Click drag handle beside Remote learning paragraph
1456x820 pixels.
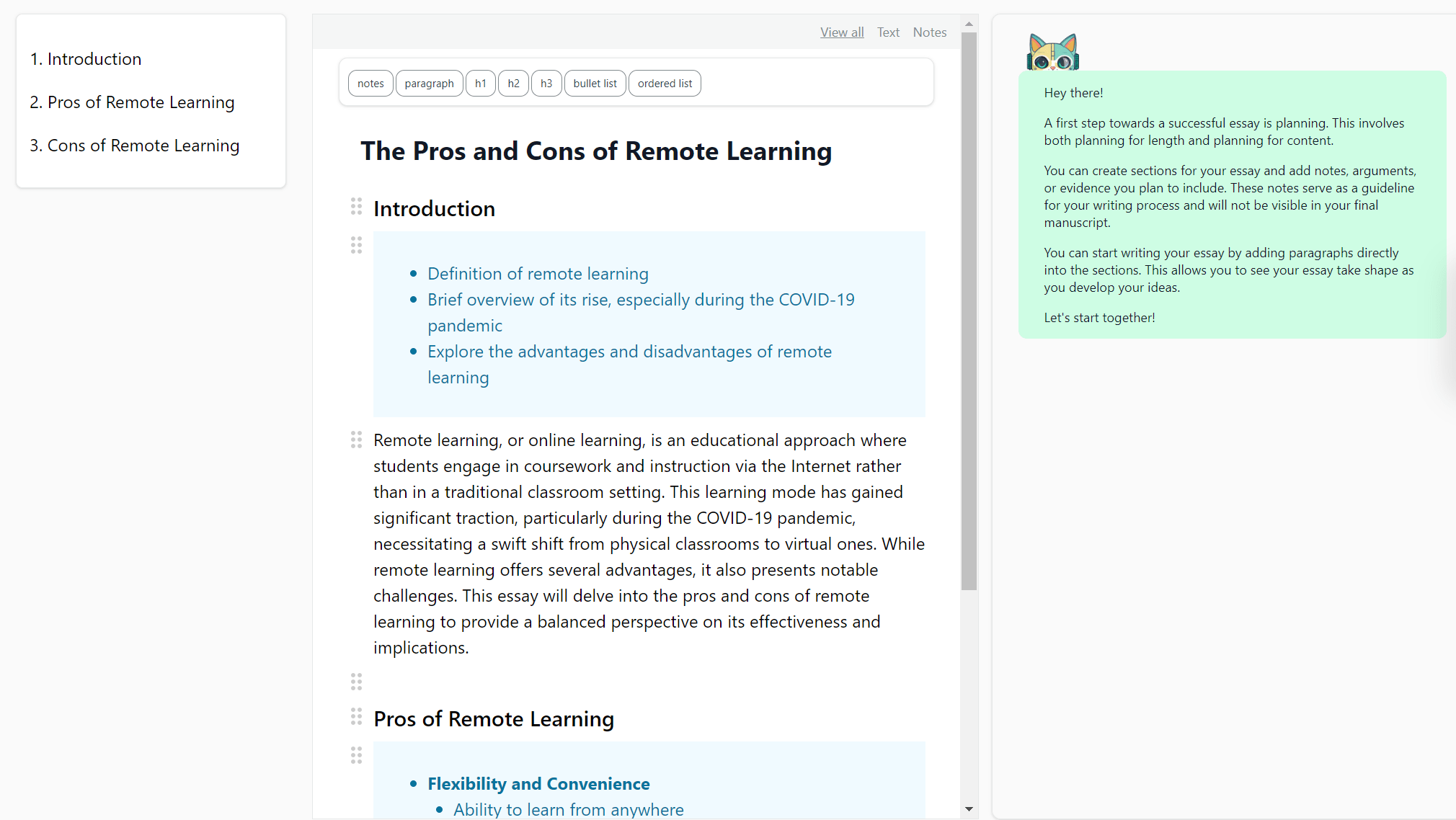pos(356,440)
